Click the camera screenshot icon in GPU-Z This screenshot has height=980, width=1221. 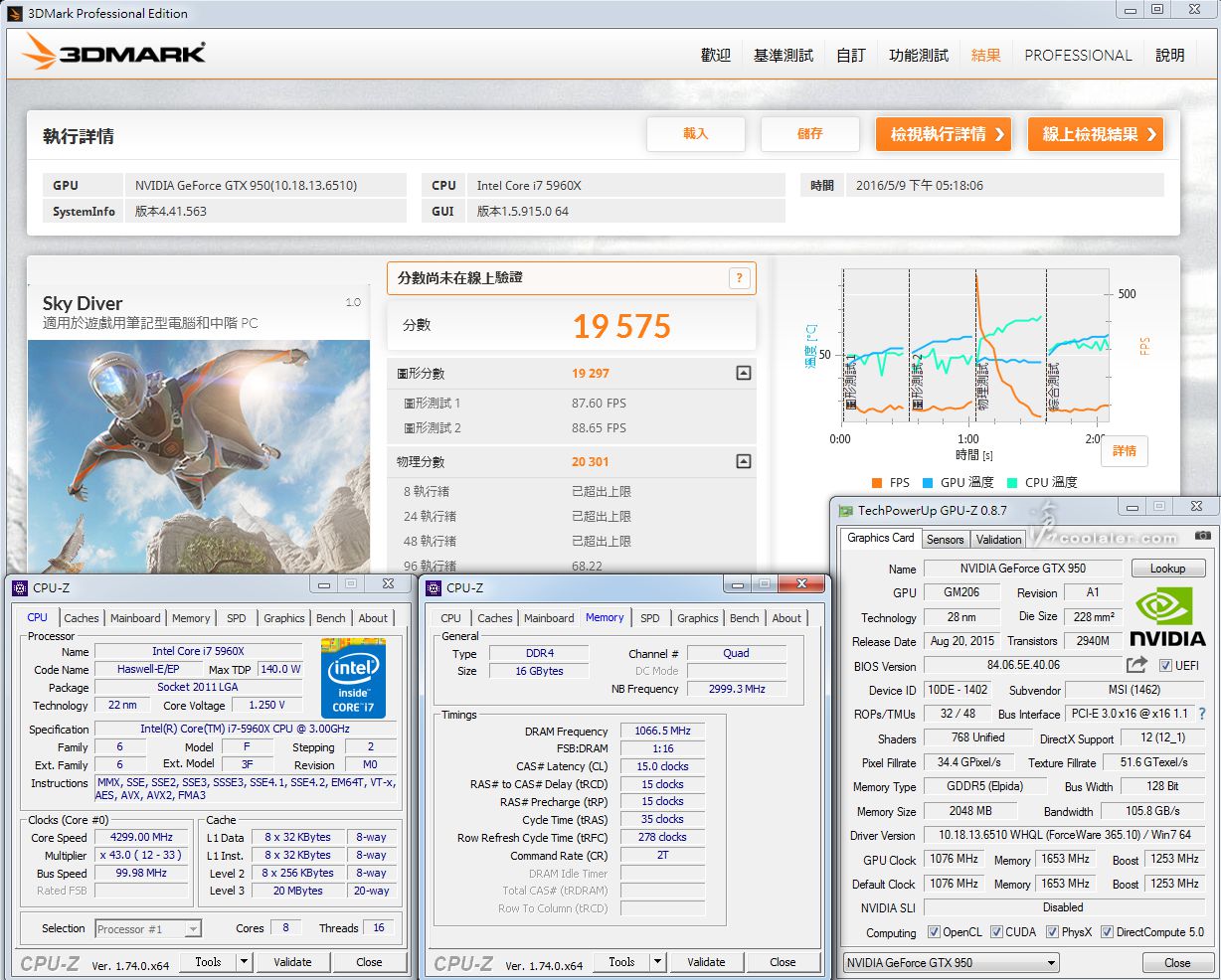pyautogui.click(x=1202, y=536)
